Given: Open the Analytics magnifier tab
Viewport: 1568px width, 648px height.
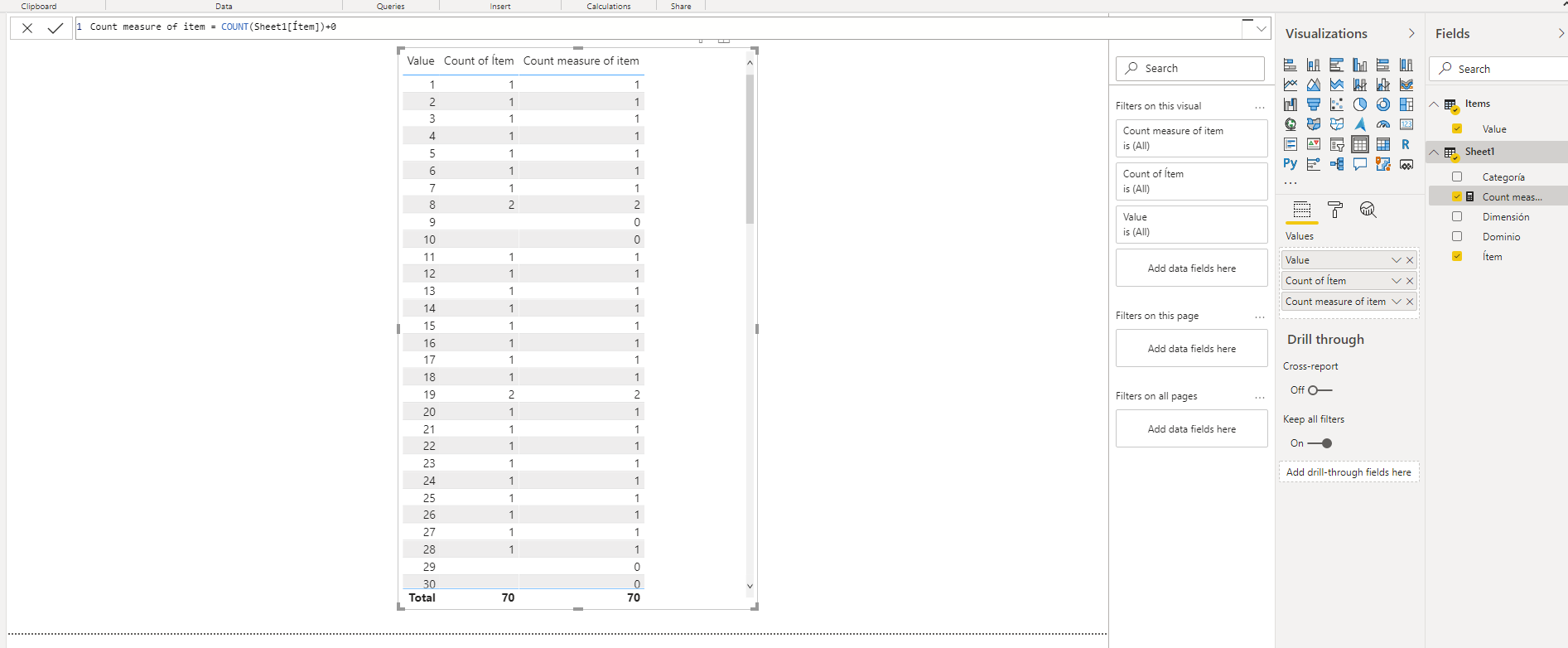Looking at the screenshot, I should (1368, 210).
